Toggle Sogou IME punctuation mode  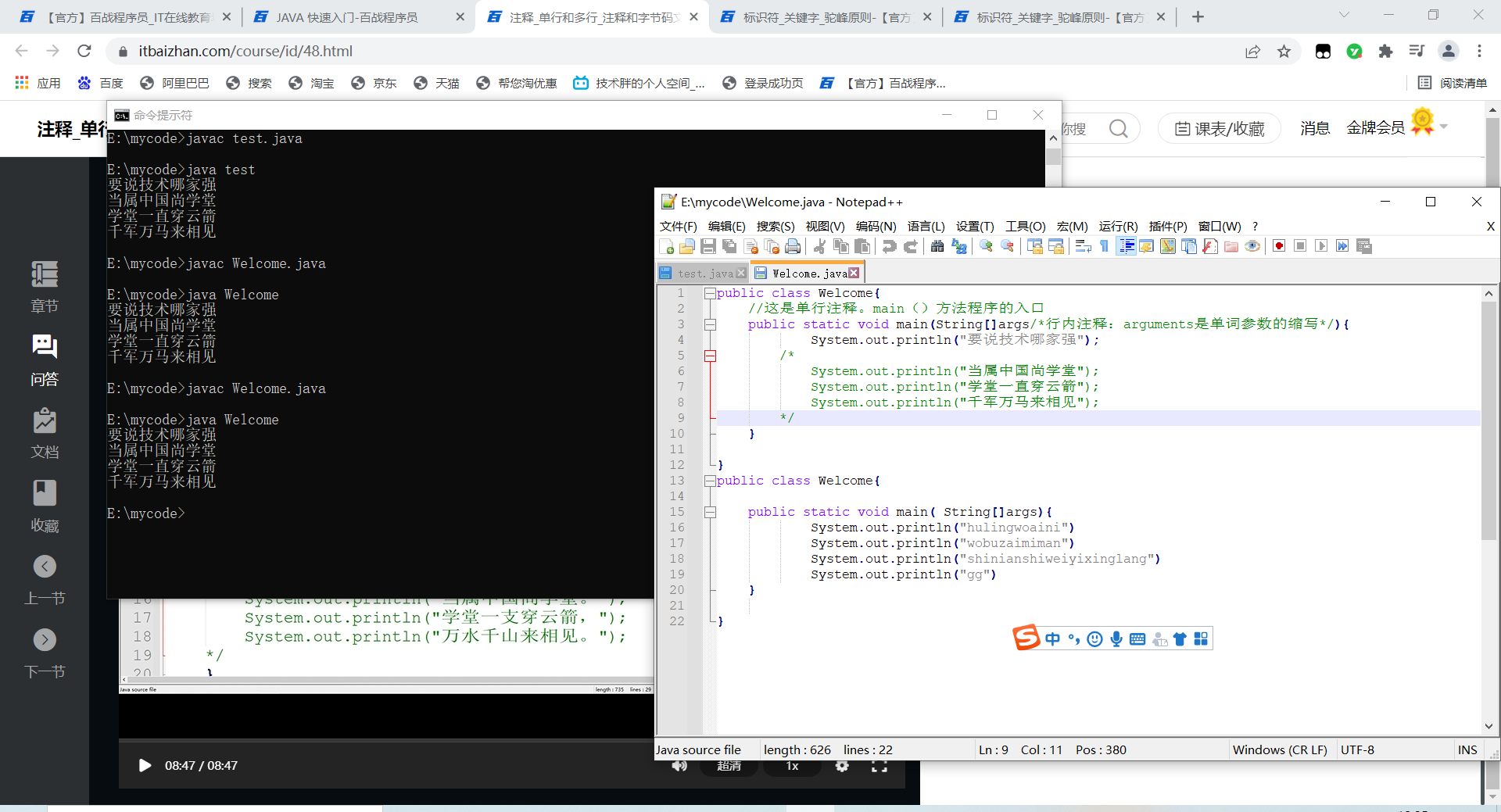click(1074, 639)
